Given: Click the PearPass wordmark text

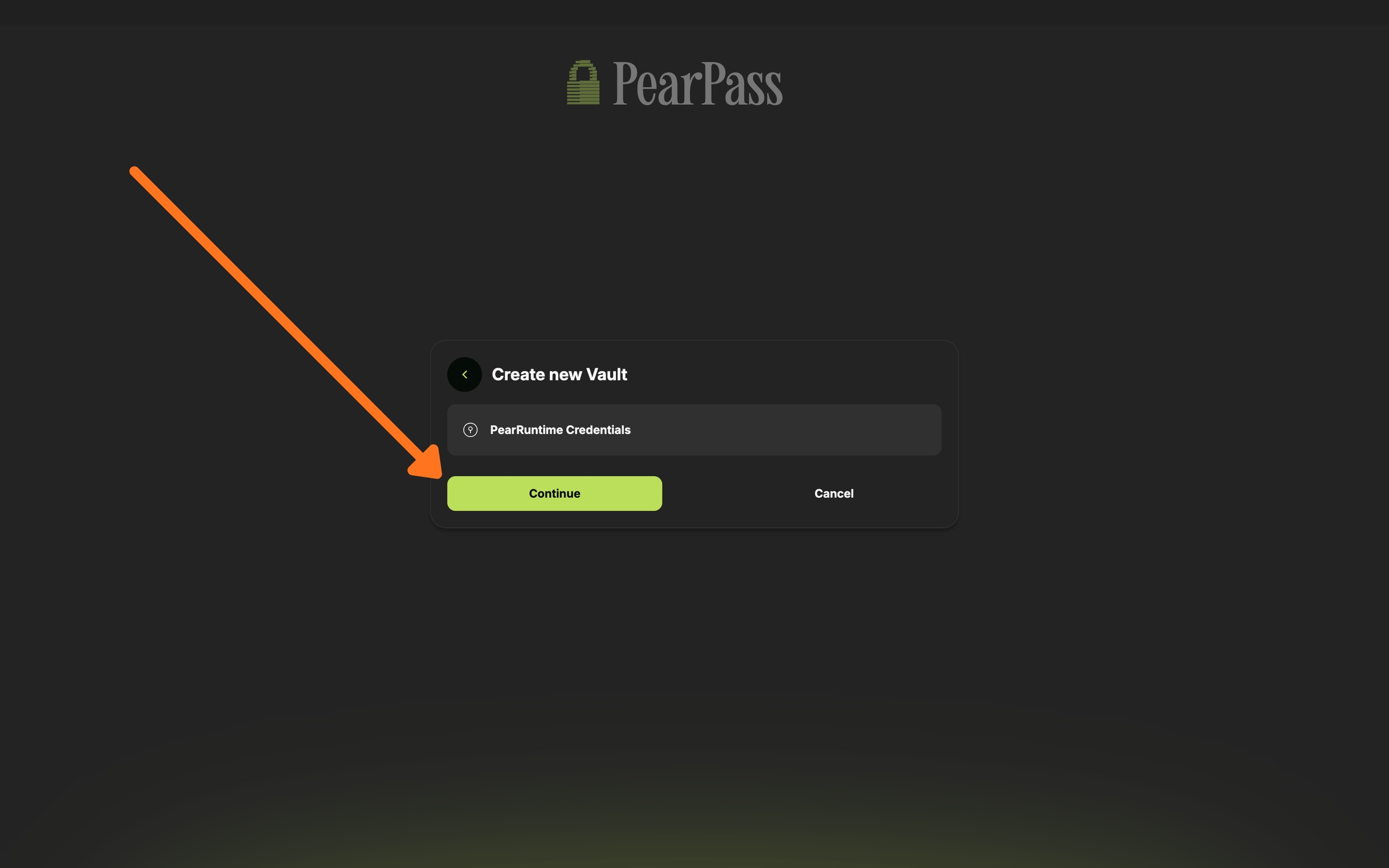Looking at the screenshot, I should pyautogui.click(x=698, y=84).
